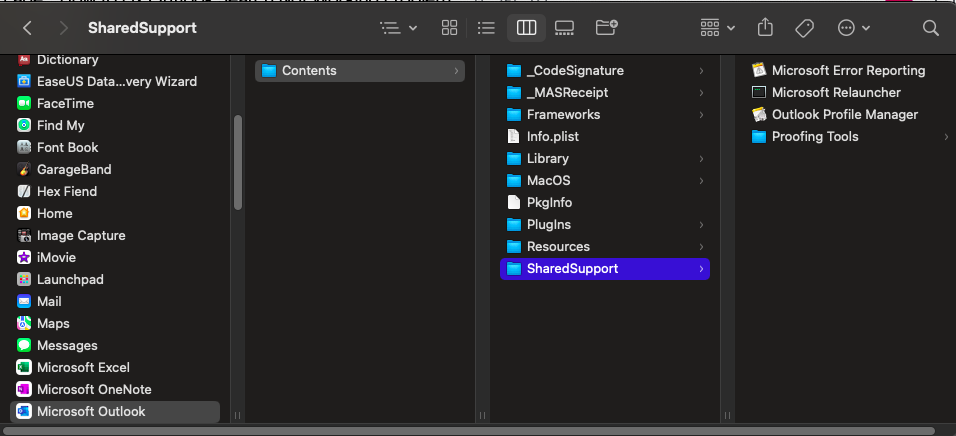
Task: Expand the MacOS folder chevron
Action: 701,180
